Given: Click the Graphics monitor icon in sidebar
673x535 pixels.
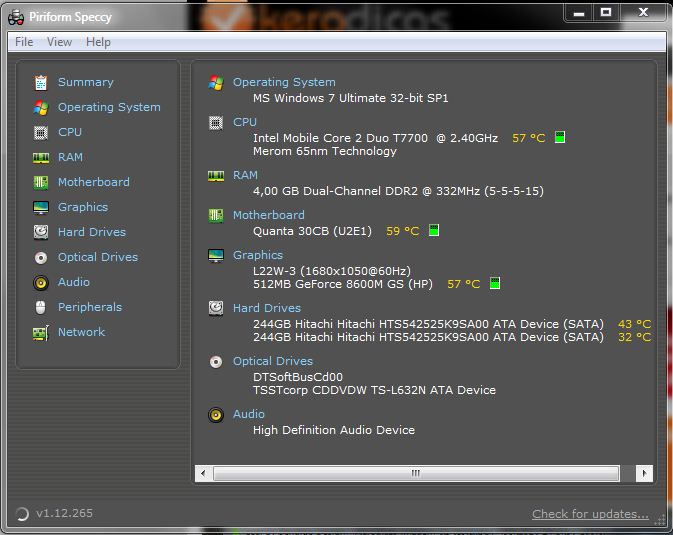Looking at the screenshot, I should click(x=41, y=208).
